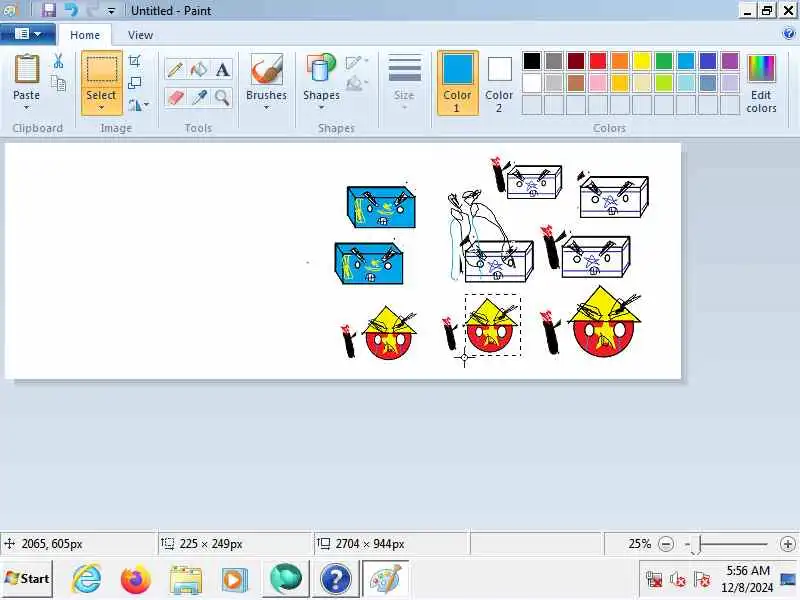800x600 pixels.
Task: Click the selected red ball drawing
Action: [492, 327]
